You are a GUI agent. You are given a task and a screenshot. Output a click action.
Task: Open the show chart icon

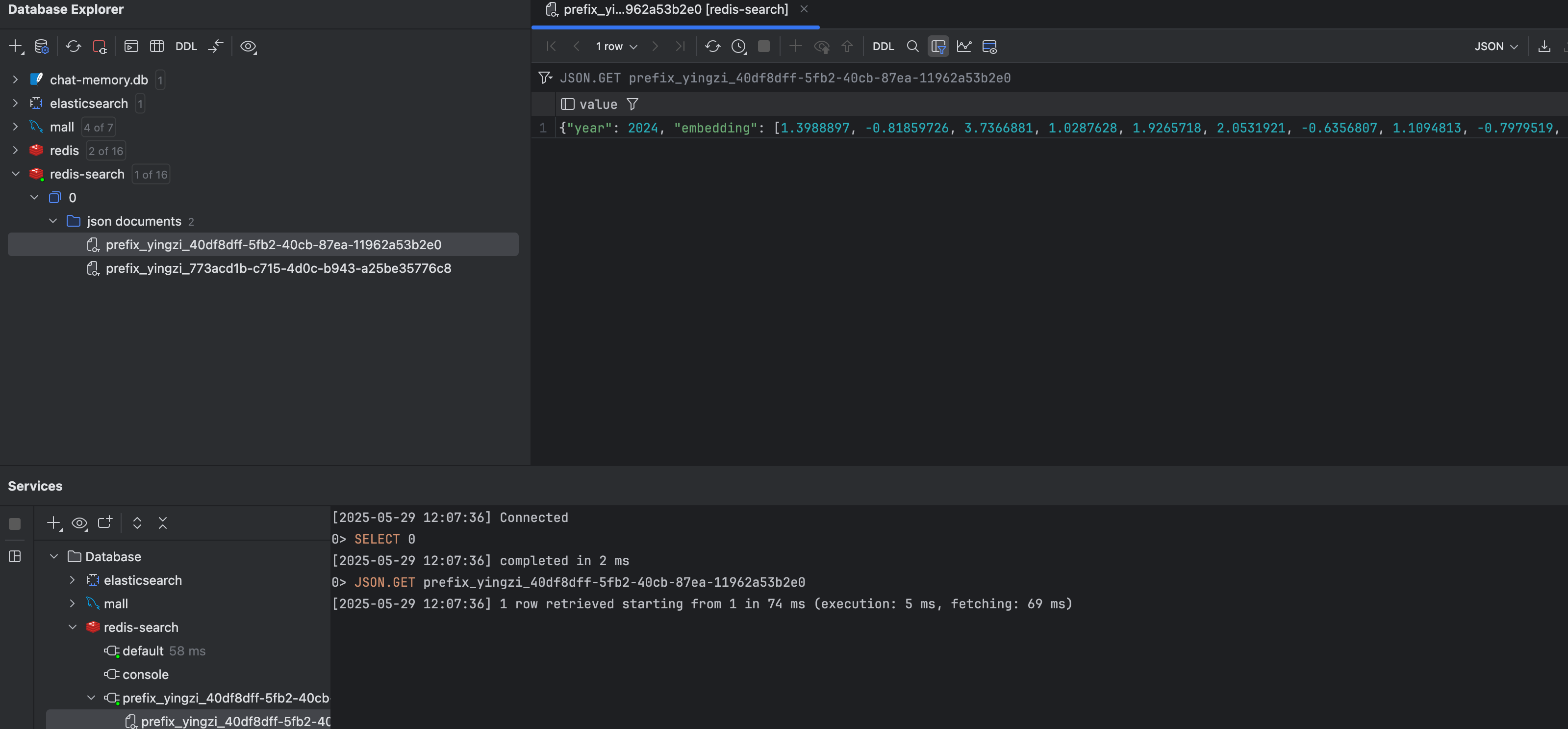click(964, 46)
